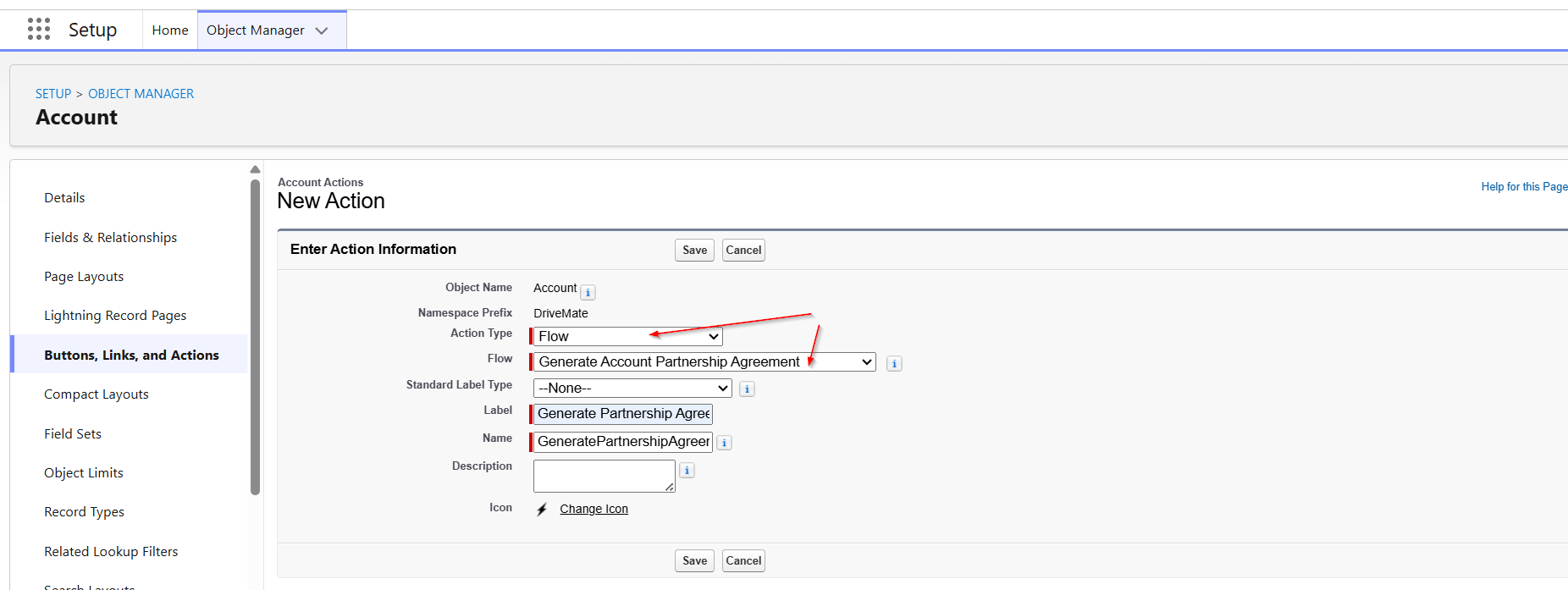Click the lightning bolt action icon
The height and width of the screenshot is (590, 1568).
tap(542, 510)
